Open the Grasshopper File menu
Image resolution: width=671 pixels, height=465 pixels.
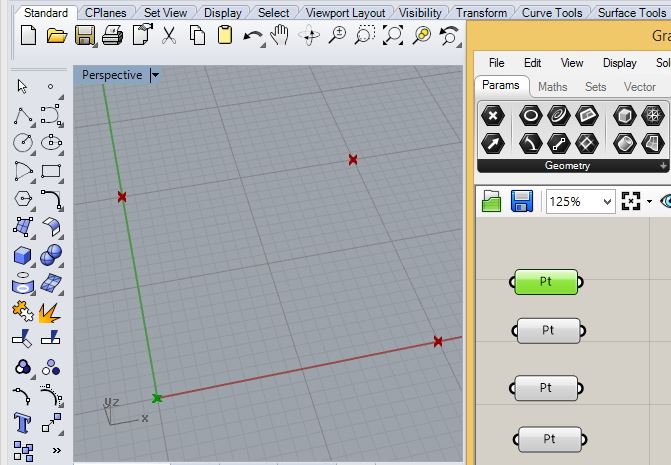pos(496,63)
